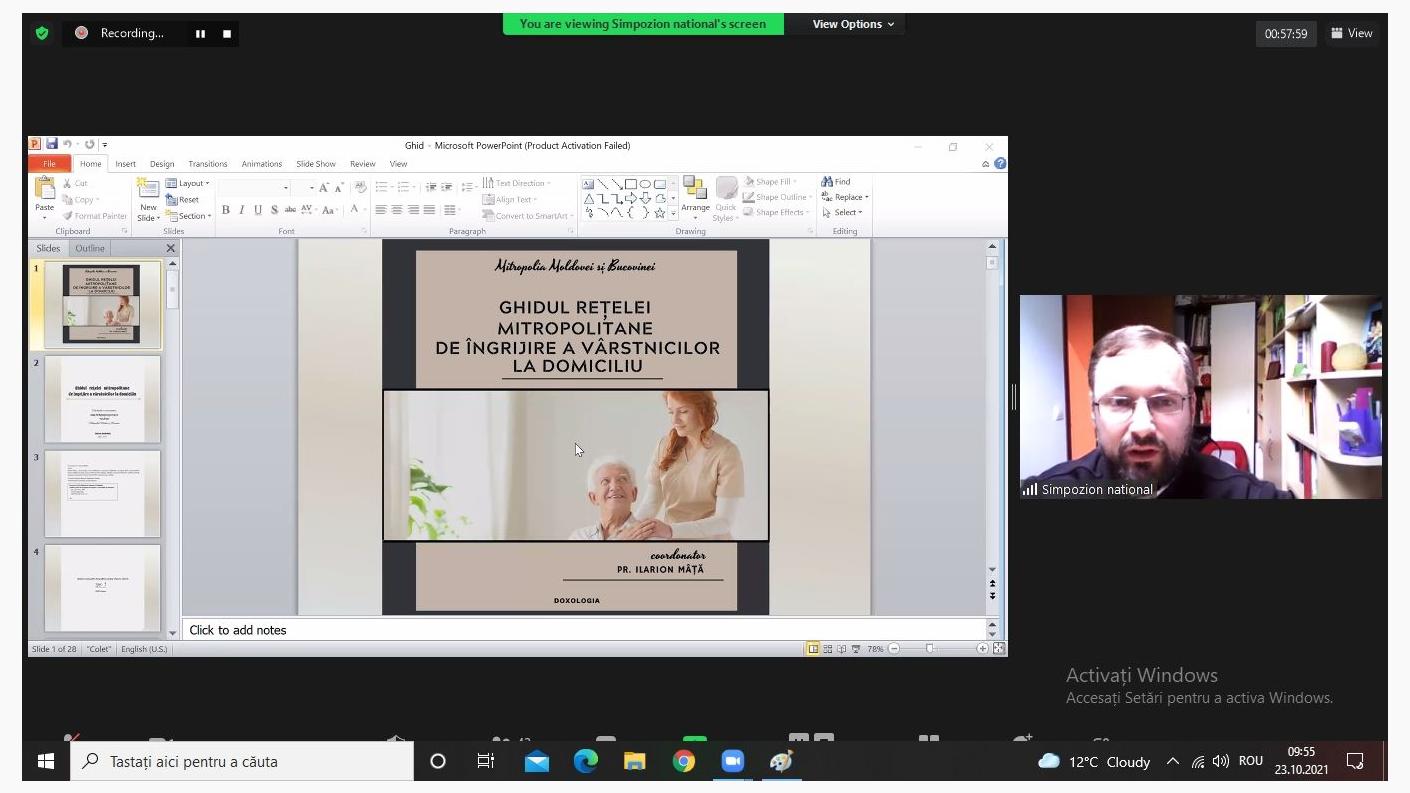Click the Paste icon in Clipboard group
The image size is (1410, 793).
tap(45, 190)
